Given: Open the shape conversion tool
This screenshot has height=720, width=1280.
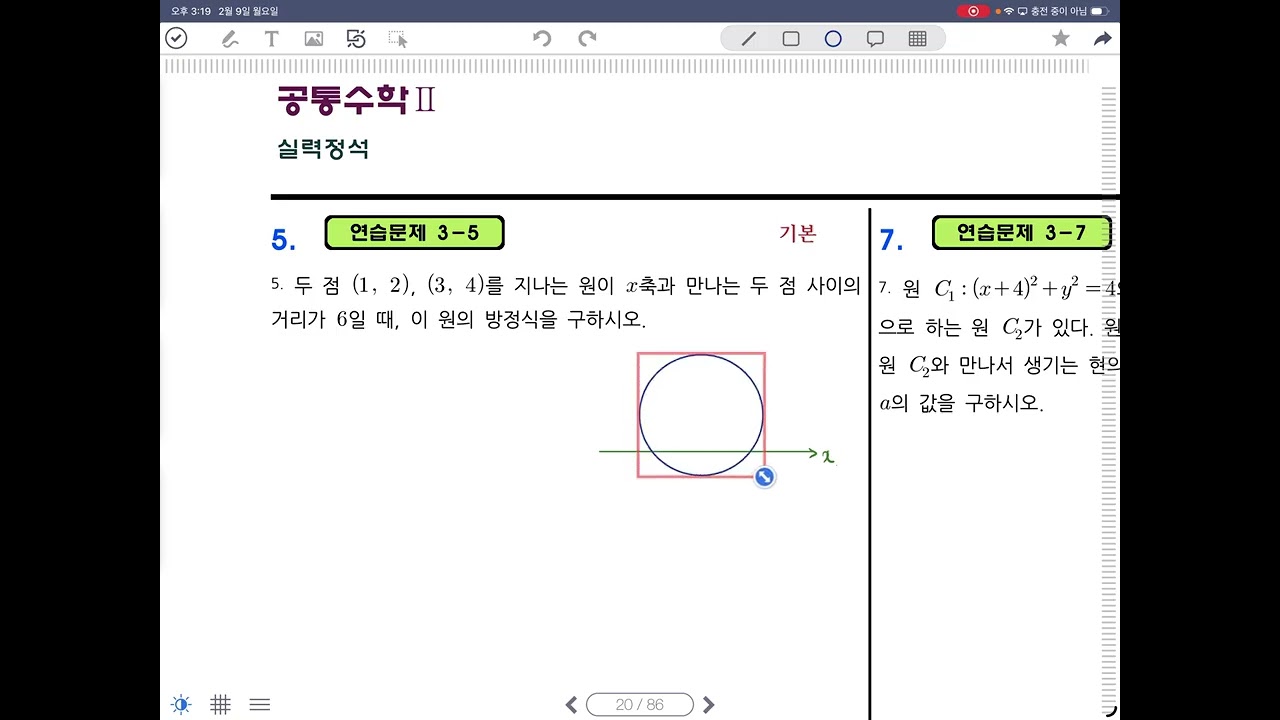Looking at the screenshot, I should [356, 39].
